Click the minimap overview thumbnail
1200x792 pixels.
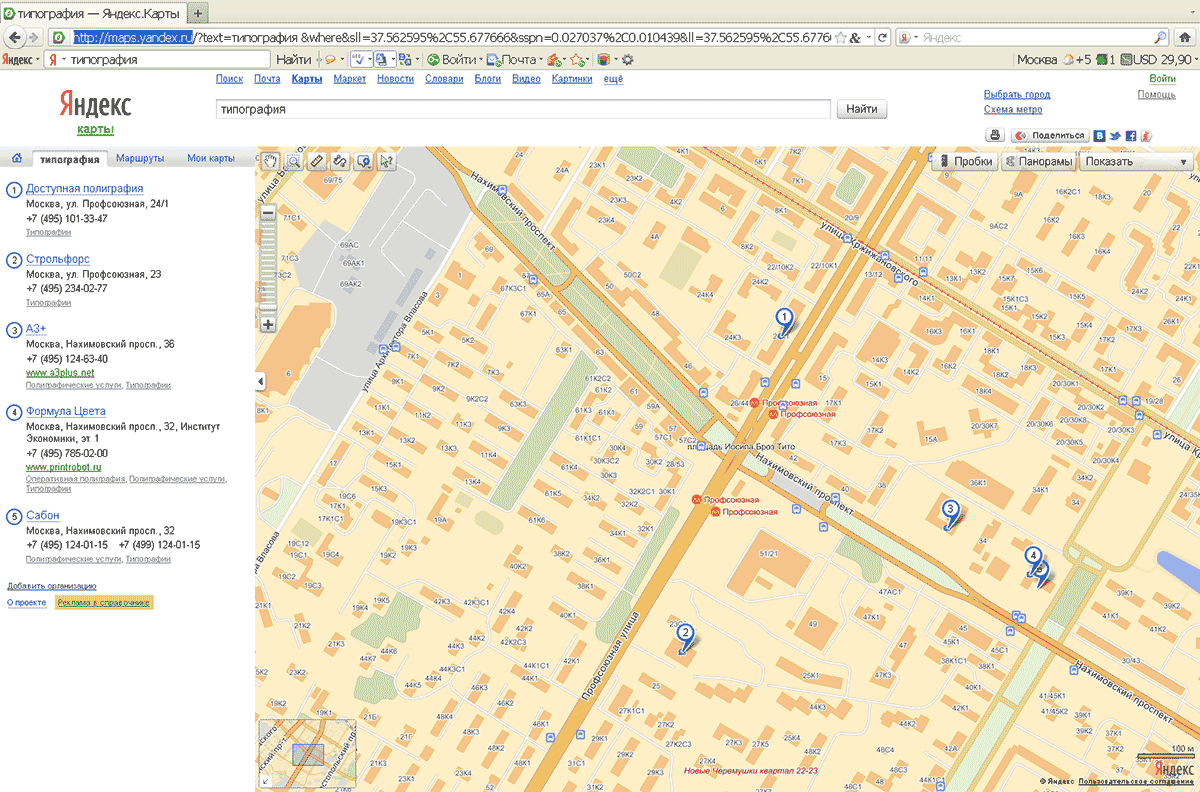[x=308, y=754]
